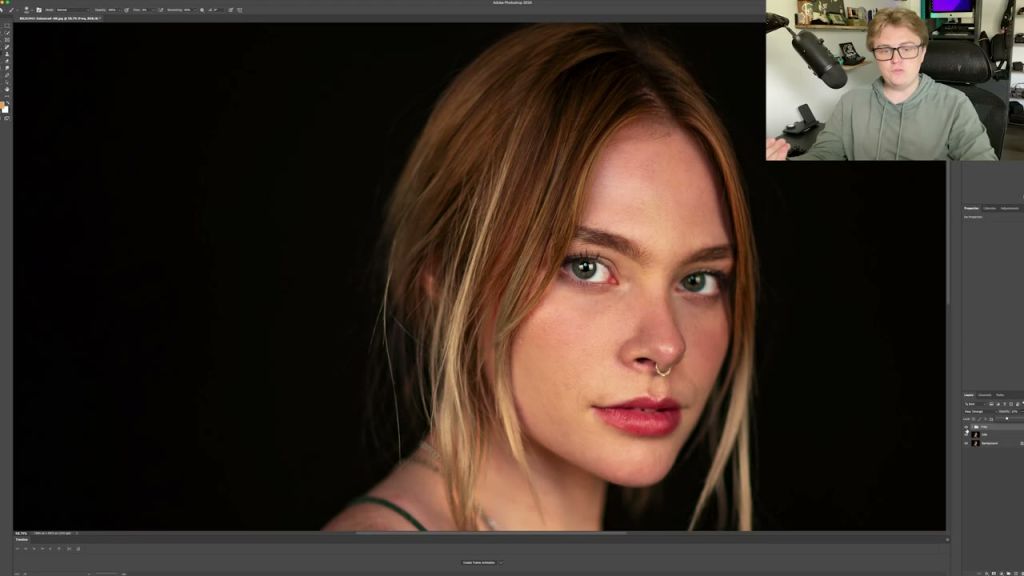The width and height of the screenshot is (1024, 576).
Task: Hide the Background layer eye icon
Action: (966, 443)
